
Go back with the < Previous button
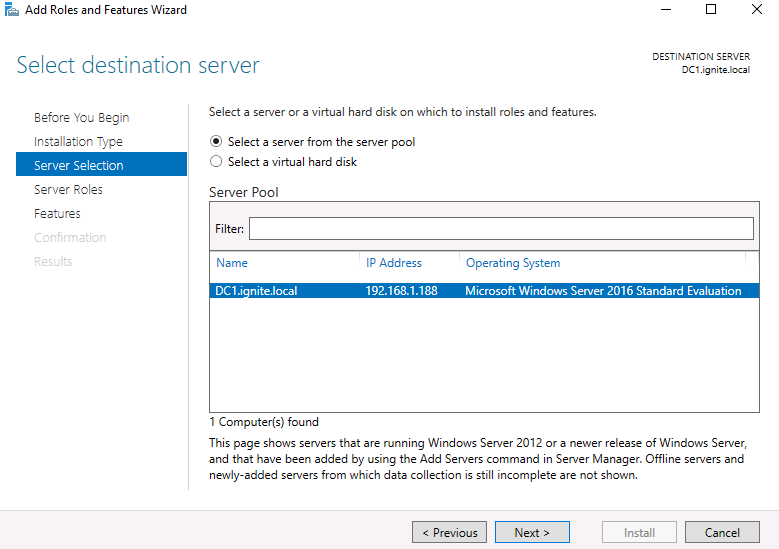(x=449, y=532)
